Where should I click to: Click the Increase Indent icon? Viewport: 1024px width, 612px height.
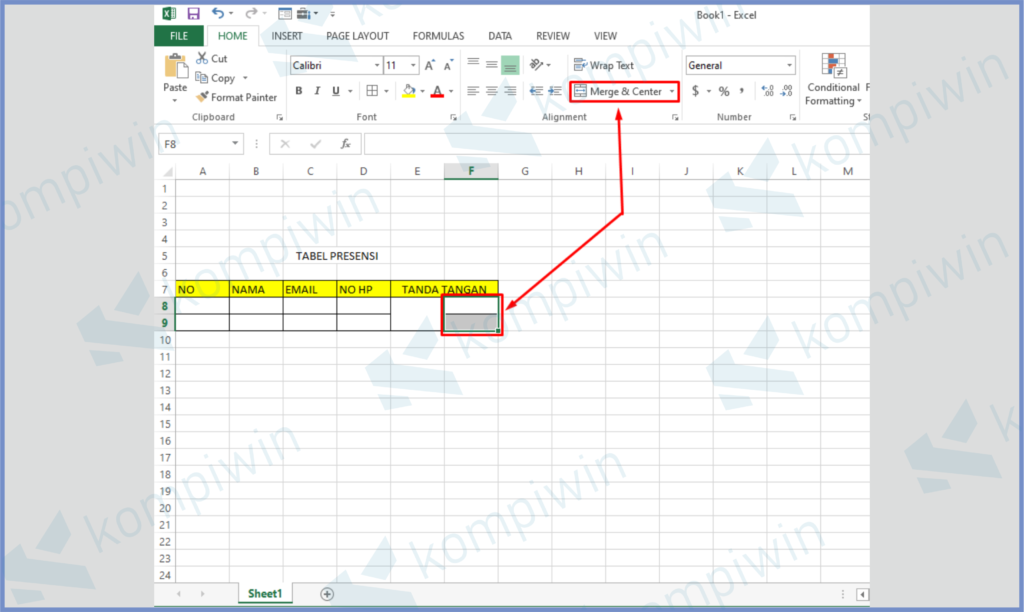pos(555,91)
